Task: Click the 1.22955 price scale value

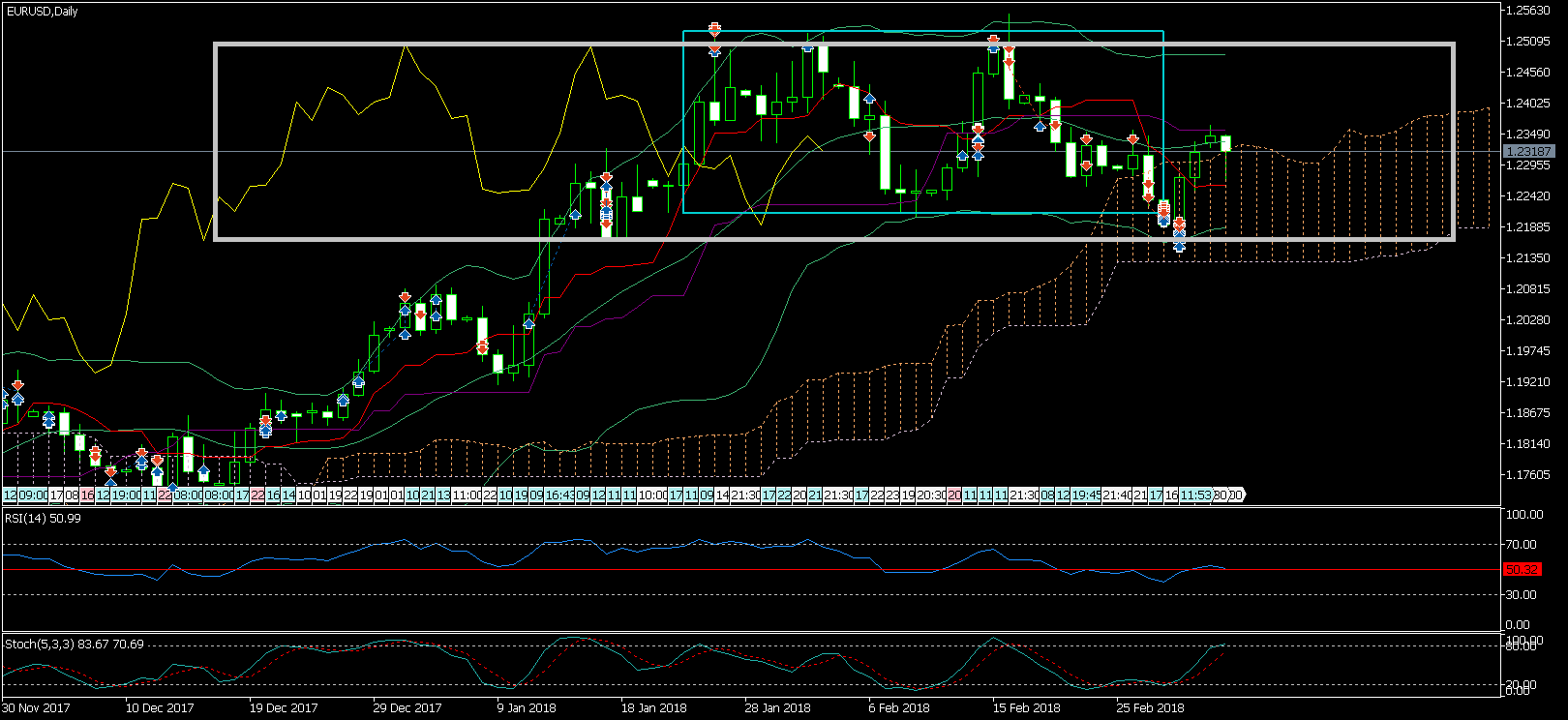Action: click(1529, 165)
